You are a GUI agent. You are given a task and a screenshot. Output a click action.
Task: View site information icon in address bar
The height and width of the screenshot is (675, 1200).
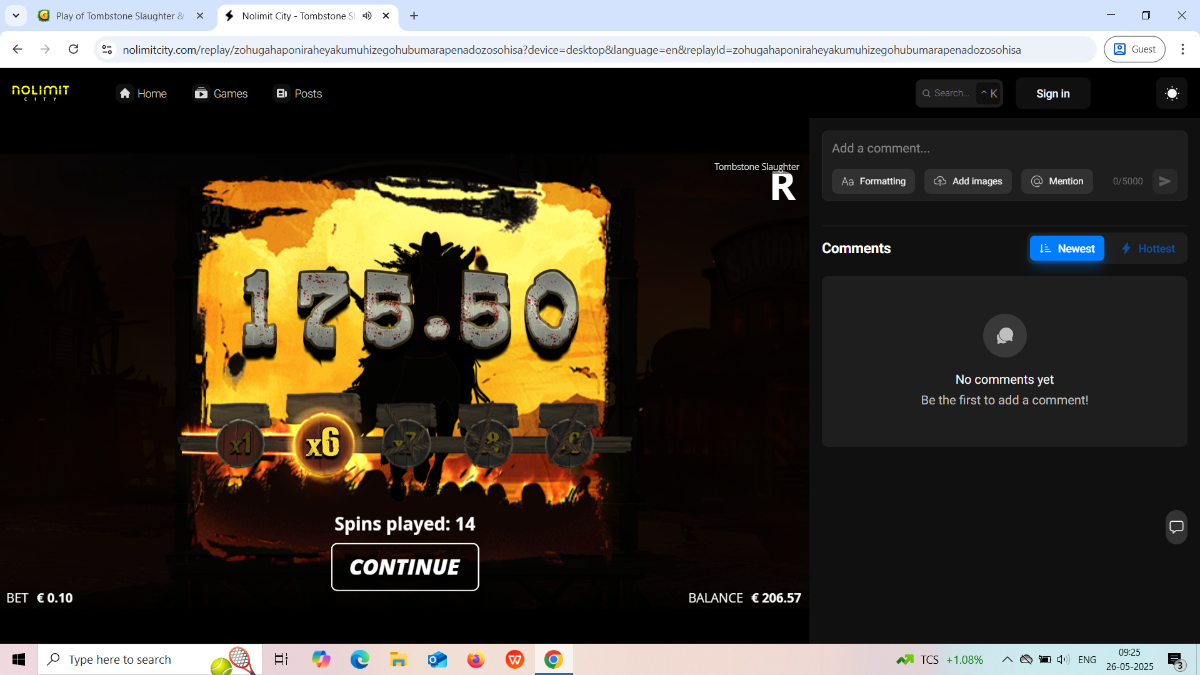[x=108, y=49]
